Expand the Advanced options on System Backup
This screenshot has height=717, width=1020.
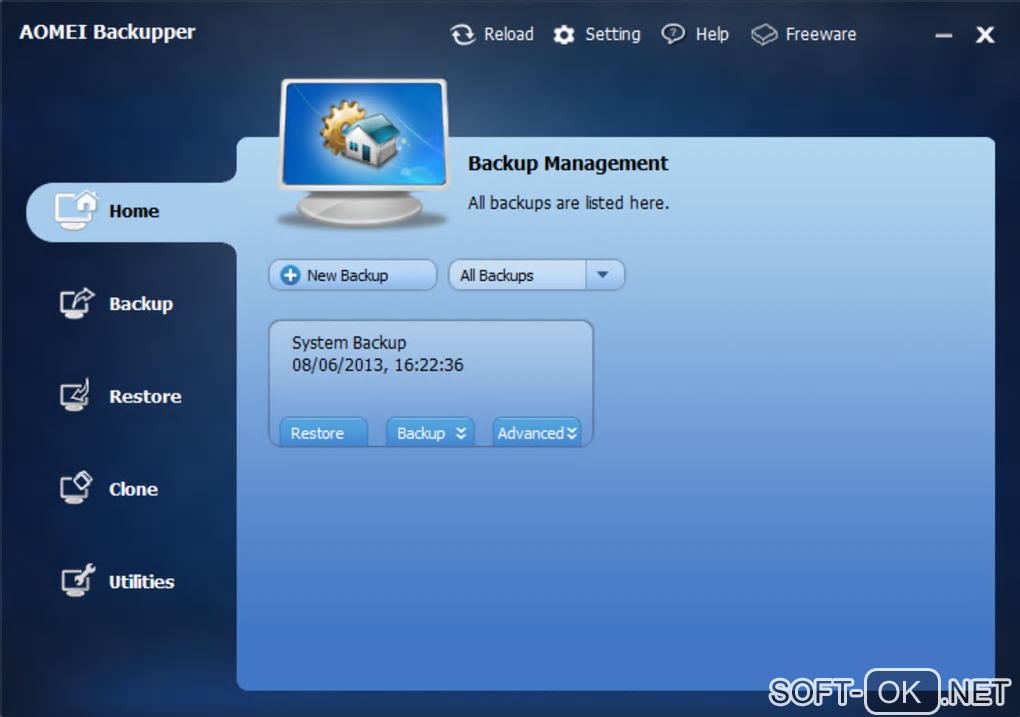tap(537, 433)
